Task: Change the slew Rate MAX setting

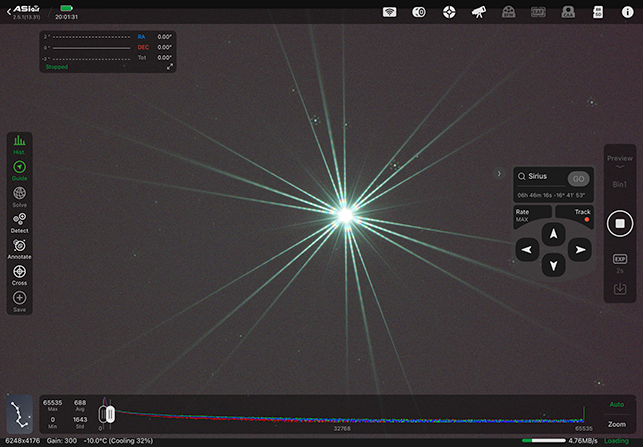Action: [524, 215]
